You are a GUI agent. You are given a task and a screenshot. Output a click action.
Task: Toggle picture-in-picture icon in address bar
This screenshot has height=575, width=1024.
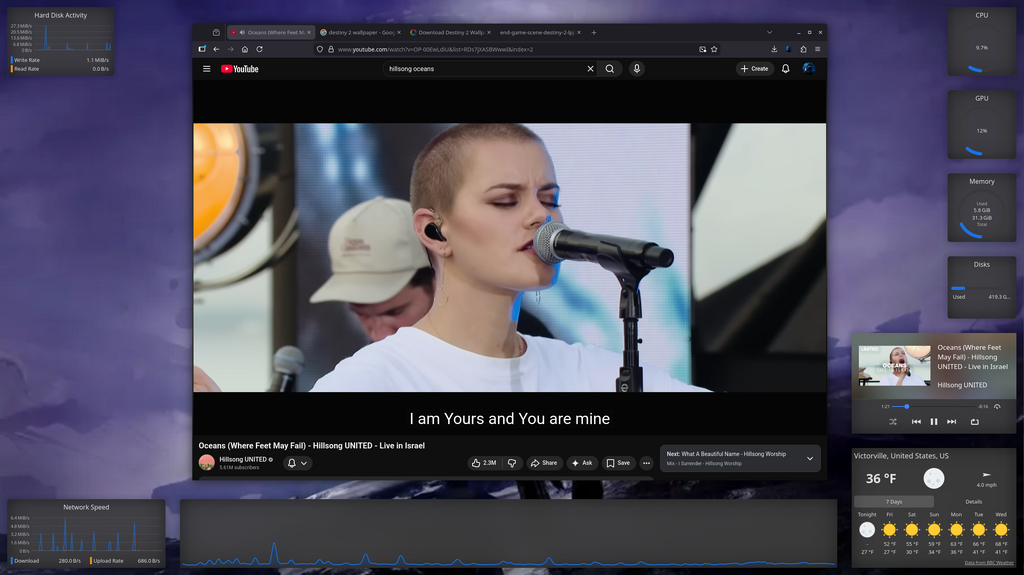[x=703, y=49]
